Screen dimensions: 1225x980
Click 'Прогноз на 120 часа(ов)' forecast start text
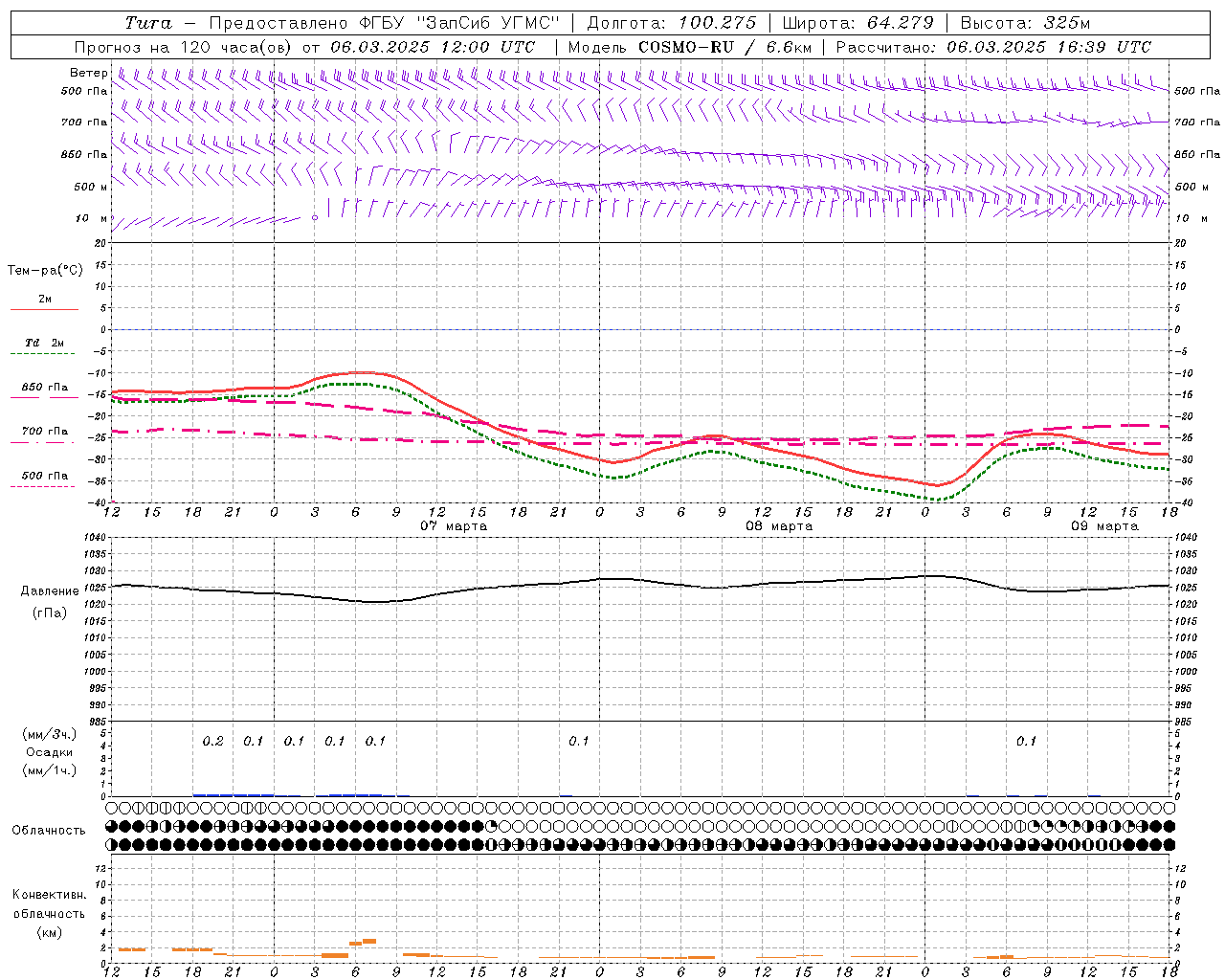pos(185,47)
